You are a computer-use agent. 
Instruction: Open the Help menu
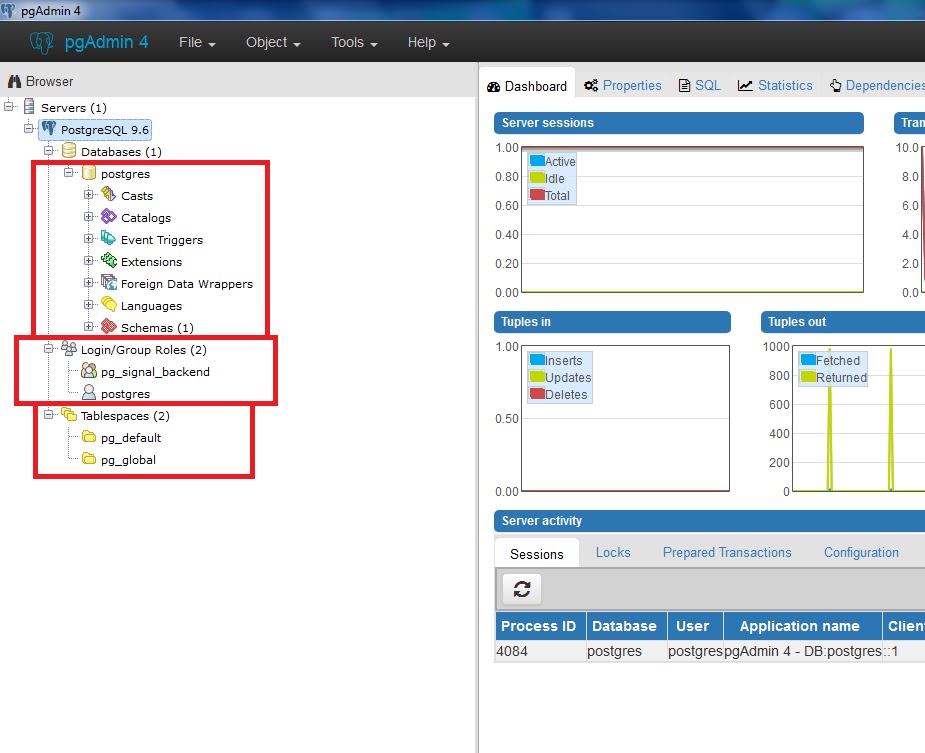click(x=428, y=42)
